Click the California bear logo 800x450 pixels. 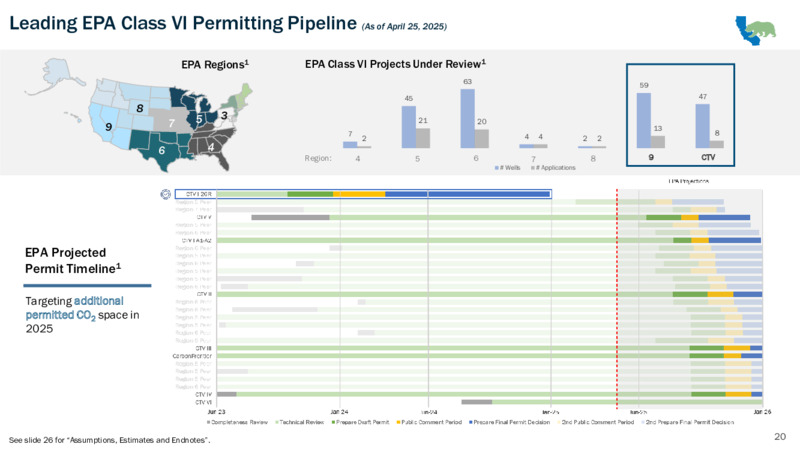click(x=755, y=30)
